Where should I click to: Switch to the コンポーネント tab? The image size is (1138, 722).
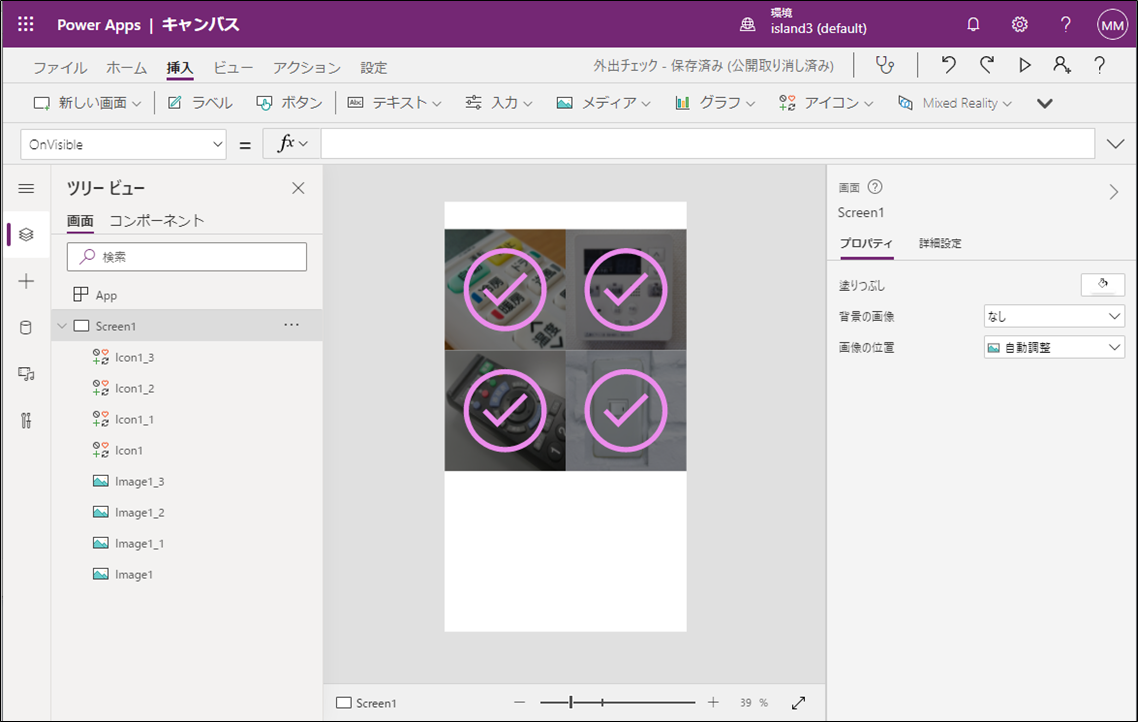point(157,221)
